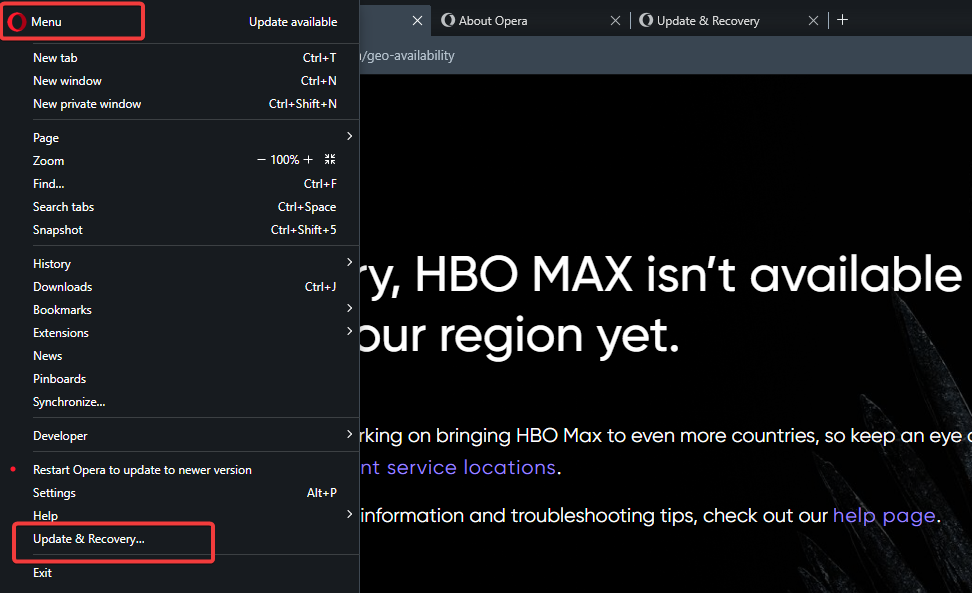
Task: Click the Update available label
Action: (x=293, y=22)
